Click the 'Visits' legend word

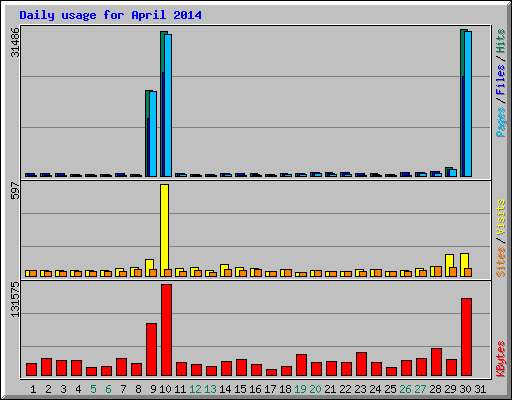click(x=501, y=218)
